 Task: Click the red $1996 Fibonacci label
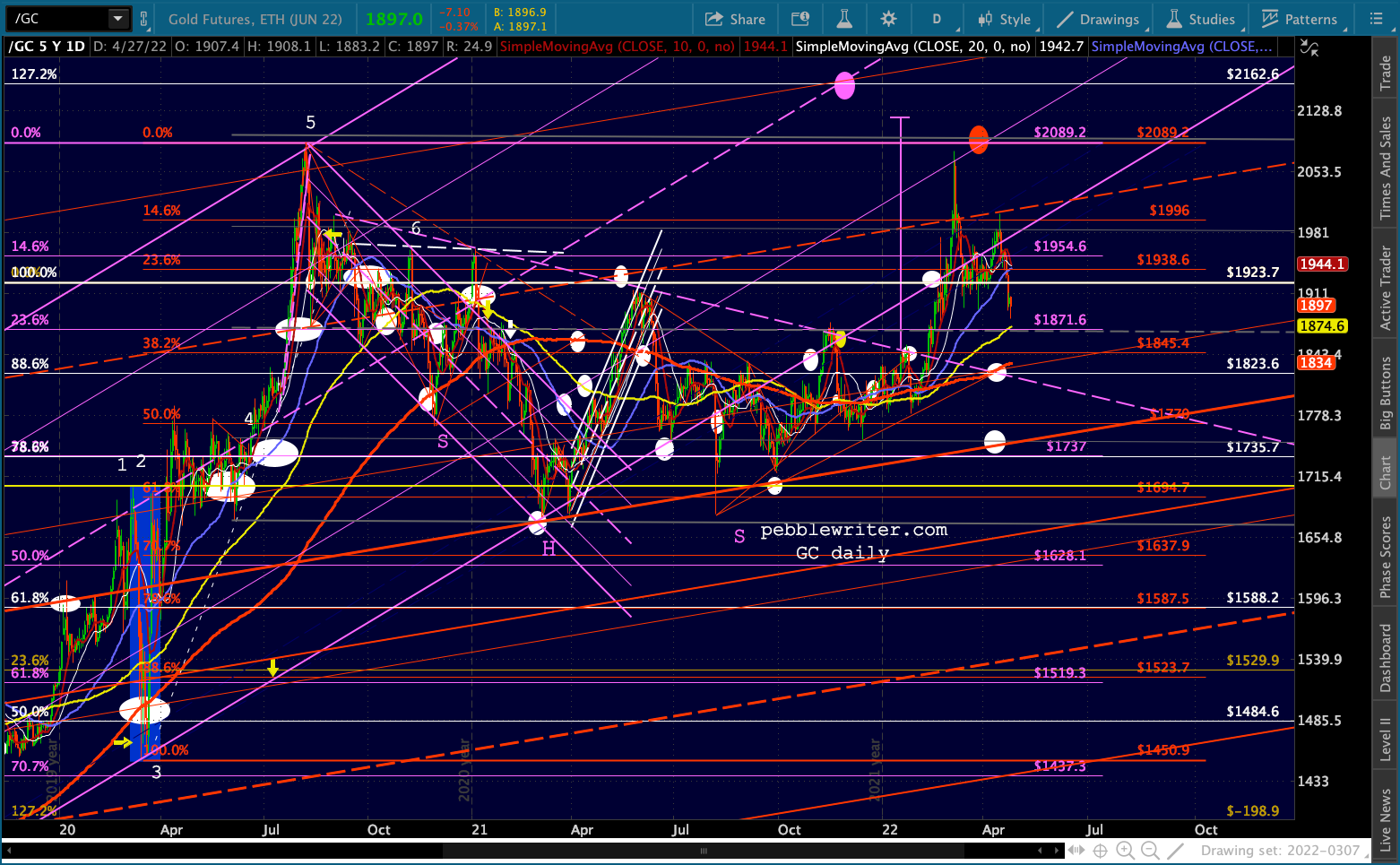pos(1170,211)
